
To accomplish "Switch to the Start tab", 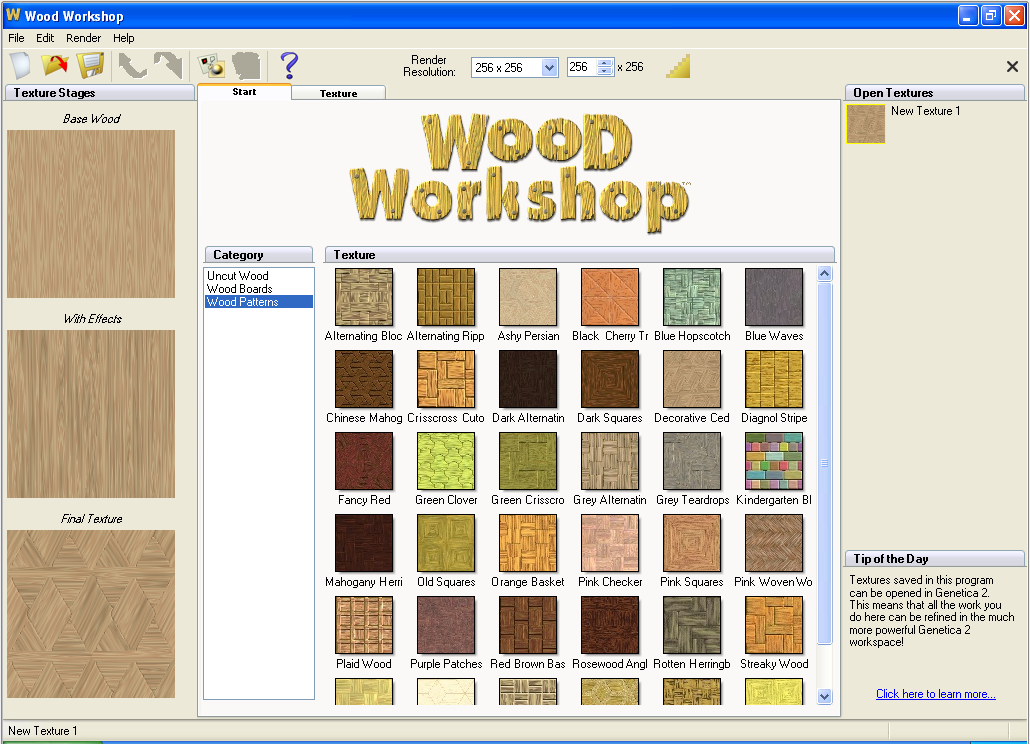I will coord(244,92).
